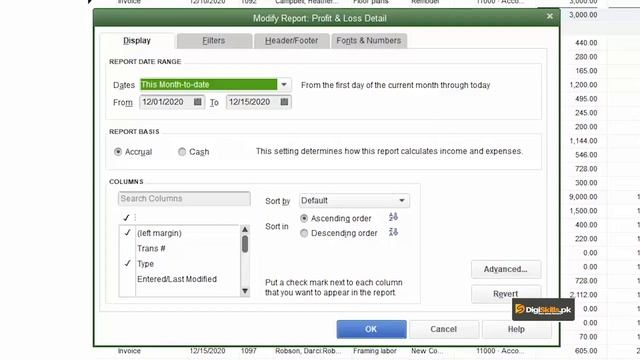
Task: Click the Cancel button
Action: [444, 329]
